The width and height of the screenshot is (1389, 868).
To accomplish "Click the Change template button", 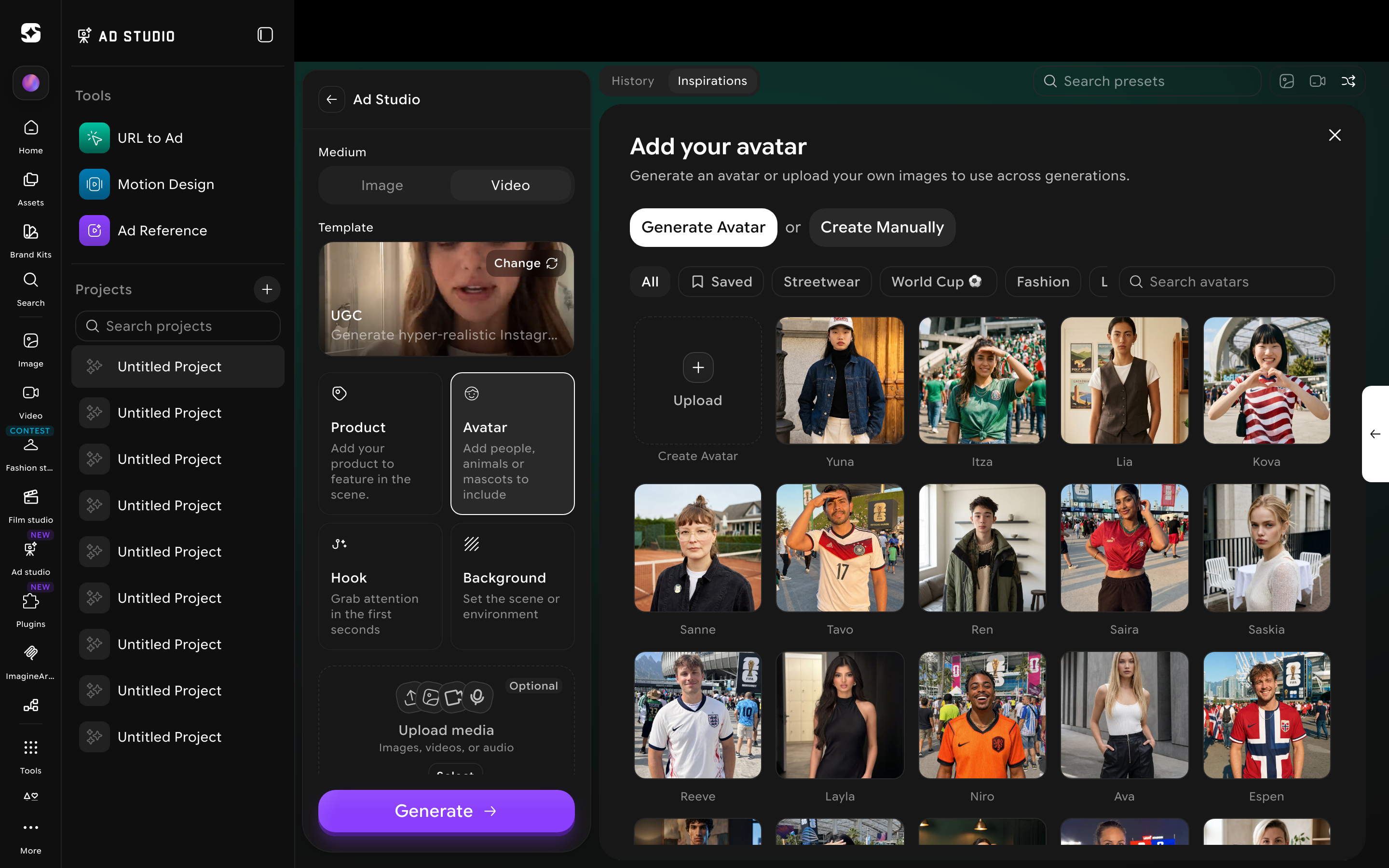I will tap(526, 263).
